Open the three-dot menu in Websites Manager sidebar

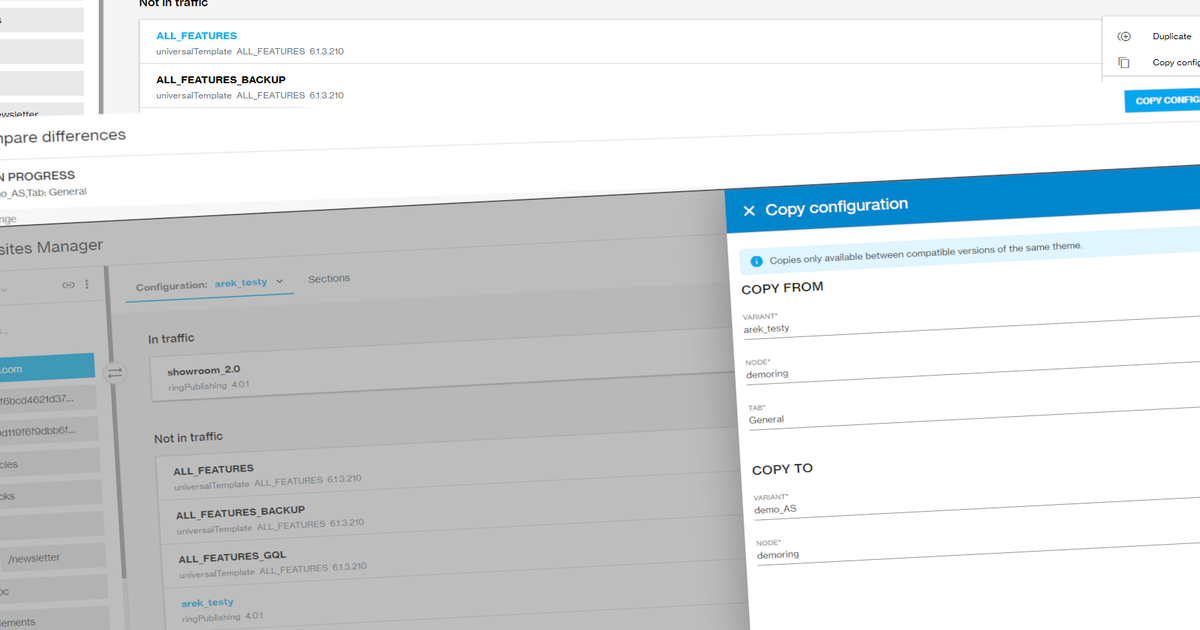coord(87,285)
